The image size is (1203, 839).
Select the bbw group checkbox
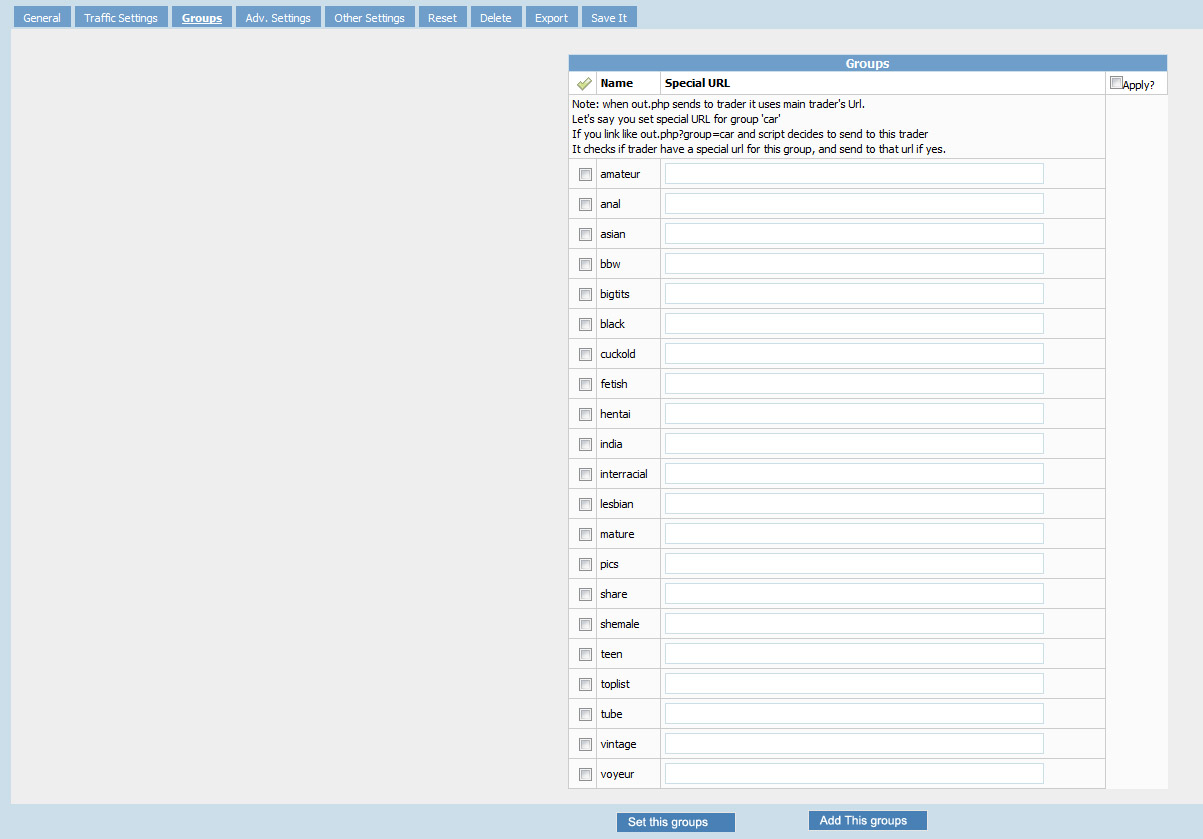click(x=586, y=265)
